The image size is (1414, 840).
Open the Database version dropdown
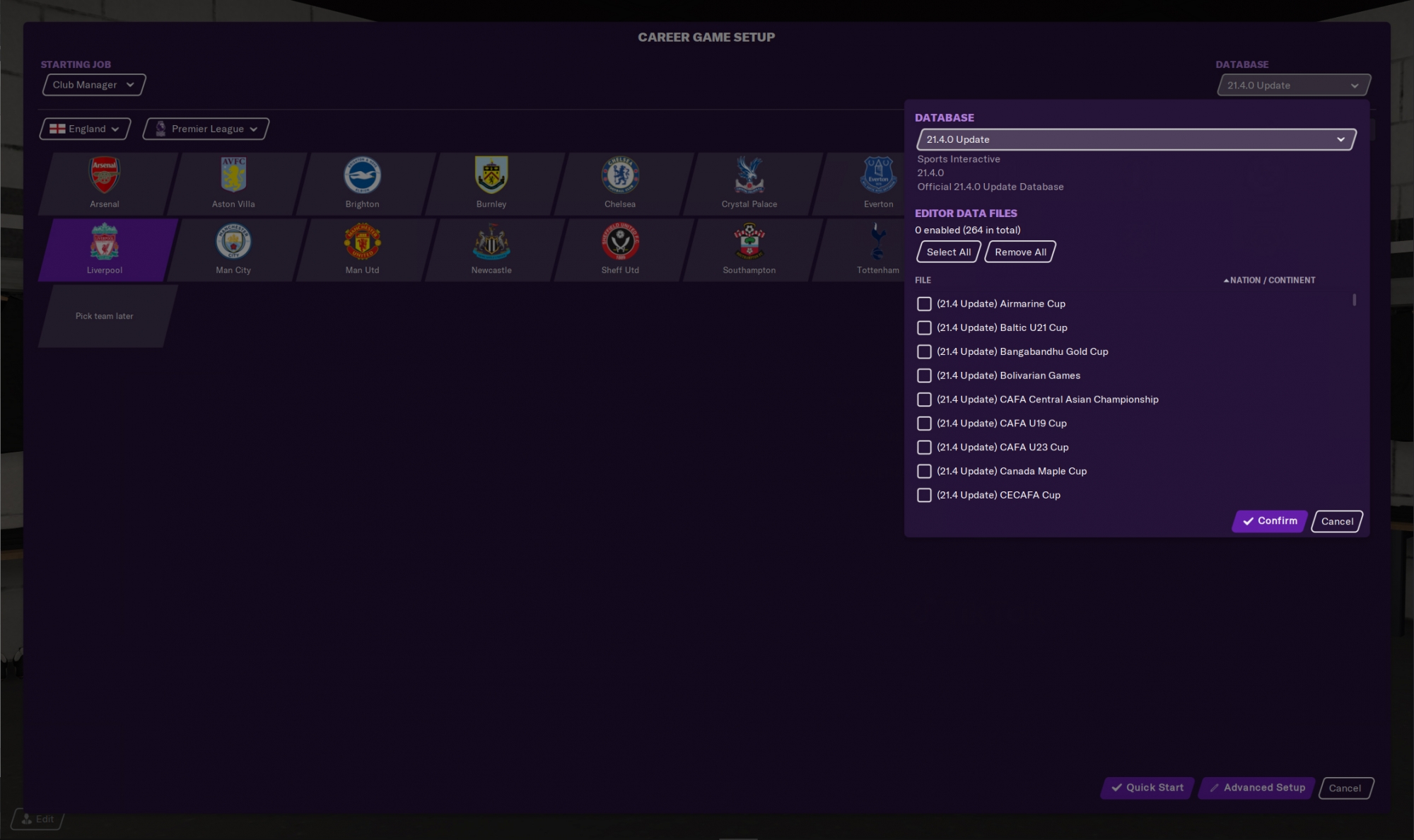pyautogui.click(x=1135, y=138)
